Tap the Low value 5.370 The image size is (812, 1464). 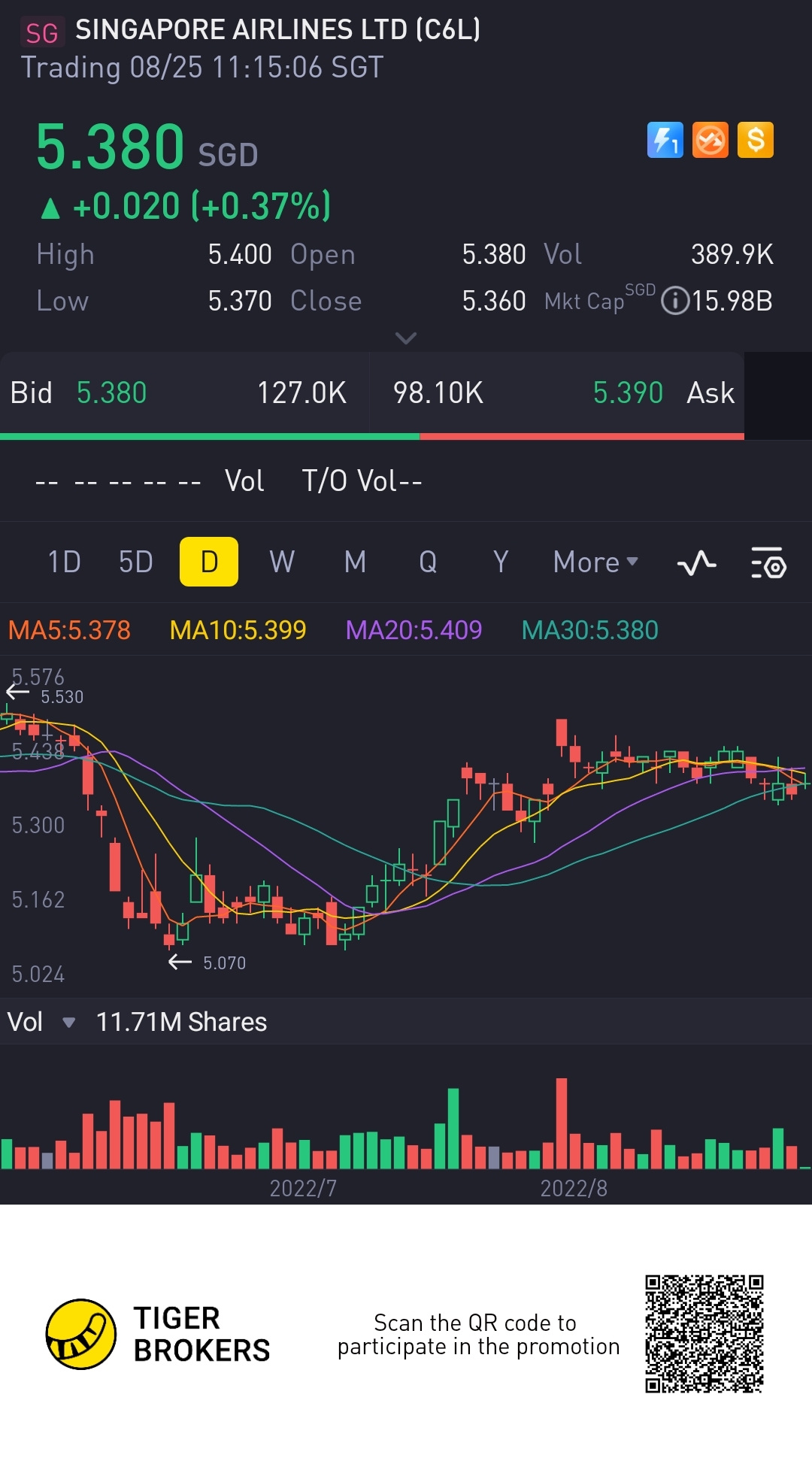click(x=240, y=302)
